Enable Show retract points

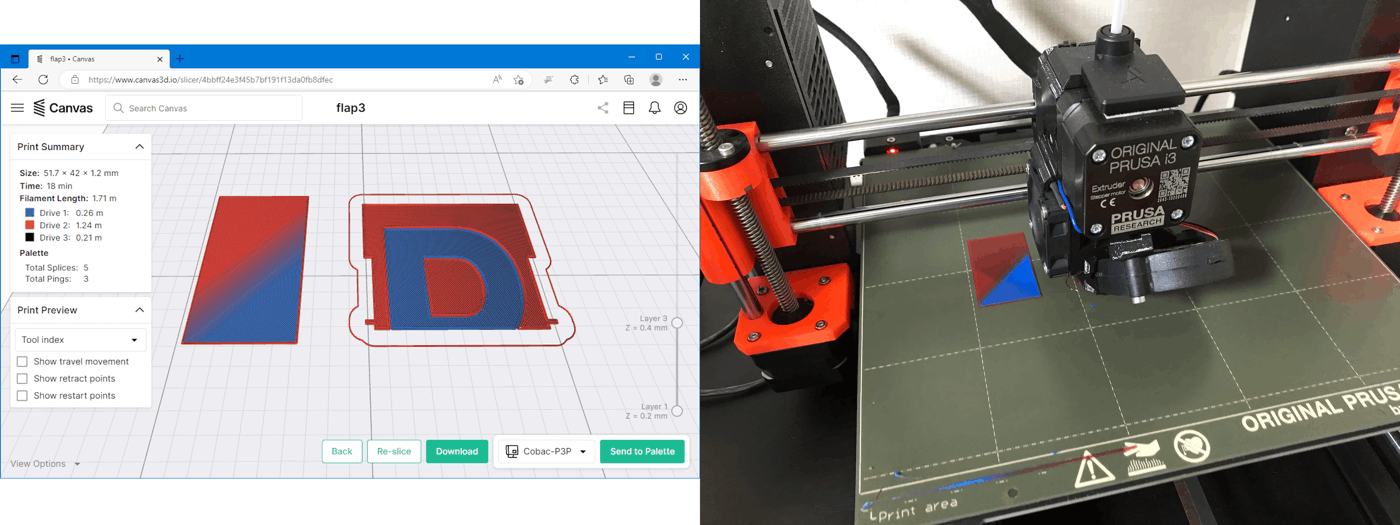coord(22,379)
